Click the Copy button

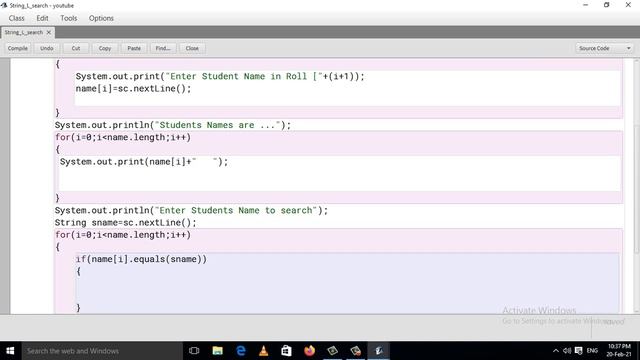pos(105,48)
